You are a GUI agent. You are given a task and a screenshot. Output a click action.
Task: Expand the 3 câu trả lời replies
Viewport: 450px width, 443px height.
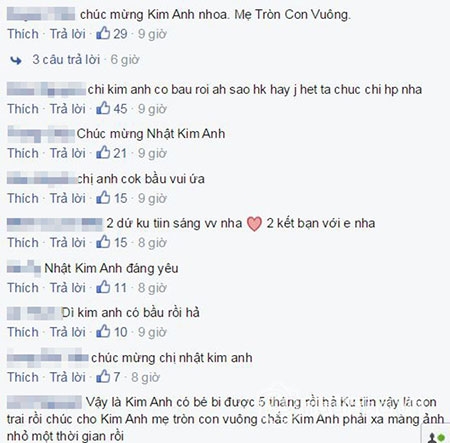coord(66,60)
